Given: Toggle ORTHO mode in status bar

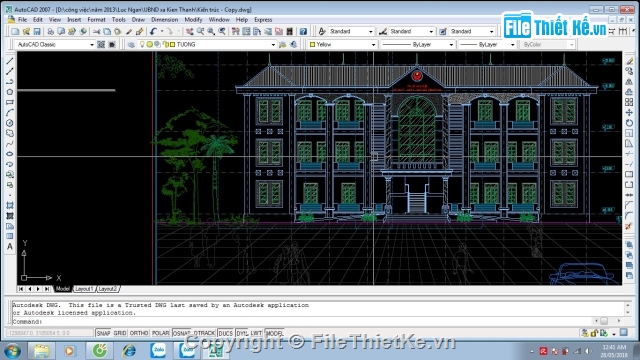Looking at the screenshot, I should tap(139, 333).
